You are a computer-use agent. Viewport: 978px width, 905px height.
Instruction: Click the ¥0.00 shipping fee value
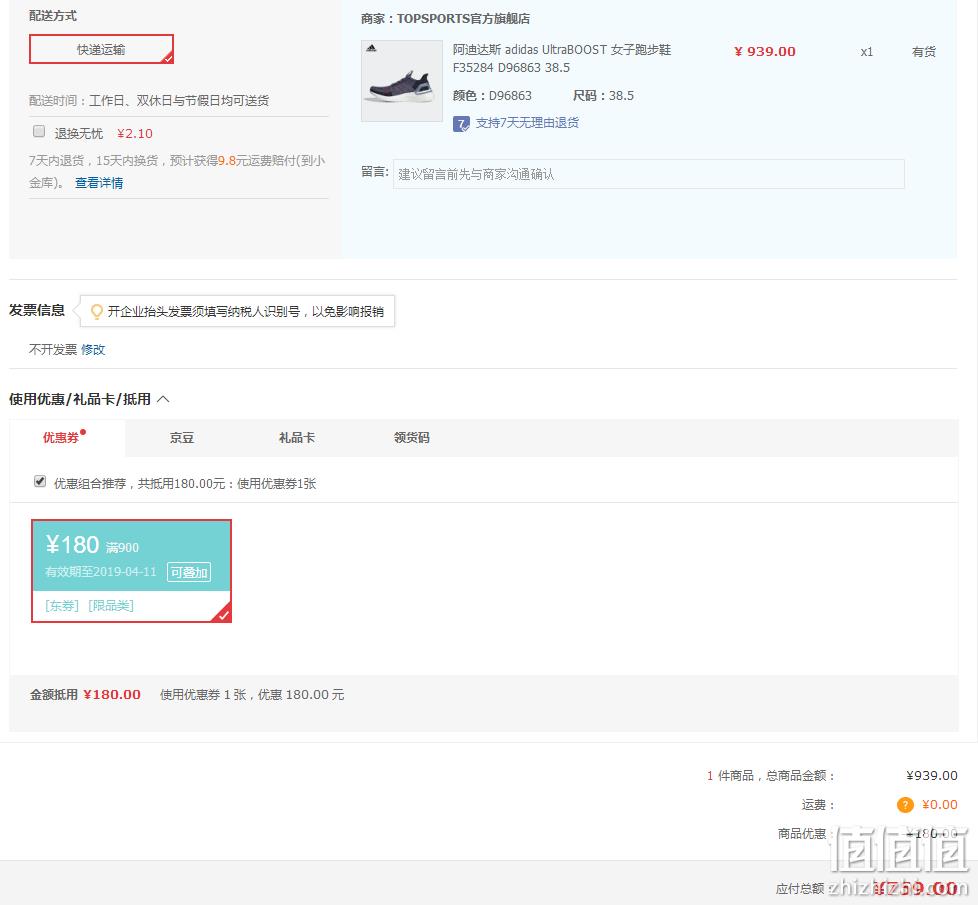[939, 805]
